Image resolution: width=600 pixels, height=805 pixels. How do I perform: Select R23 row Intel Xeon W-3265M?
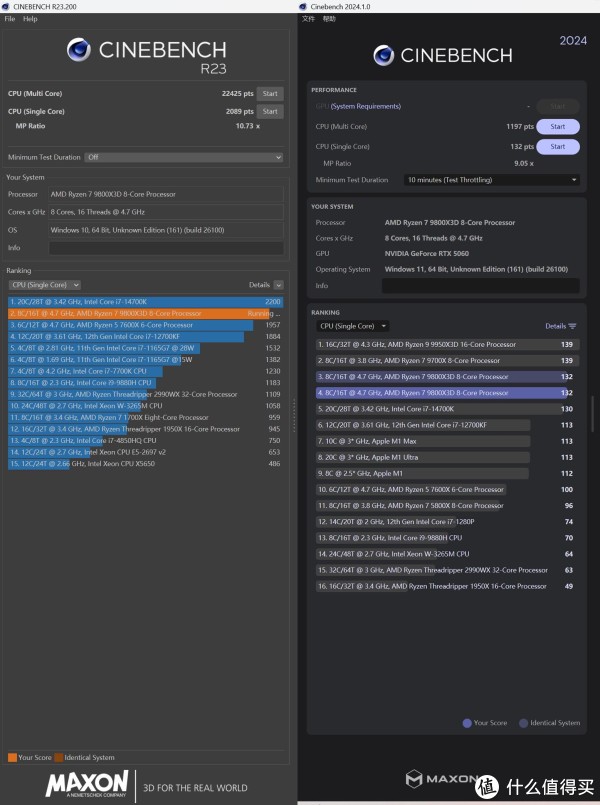(146, 406)
